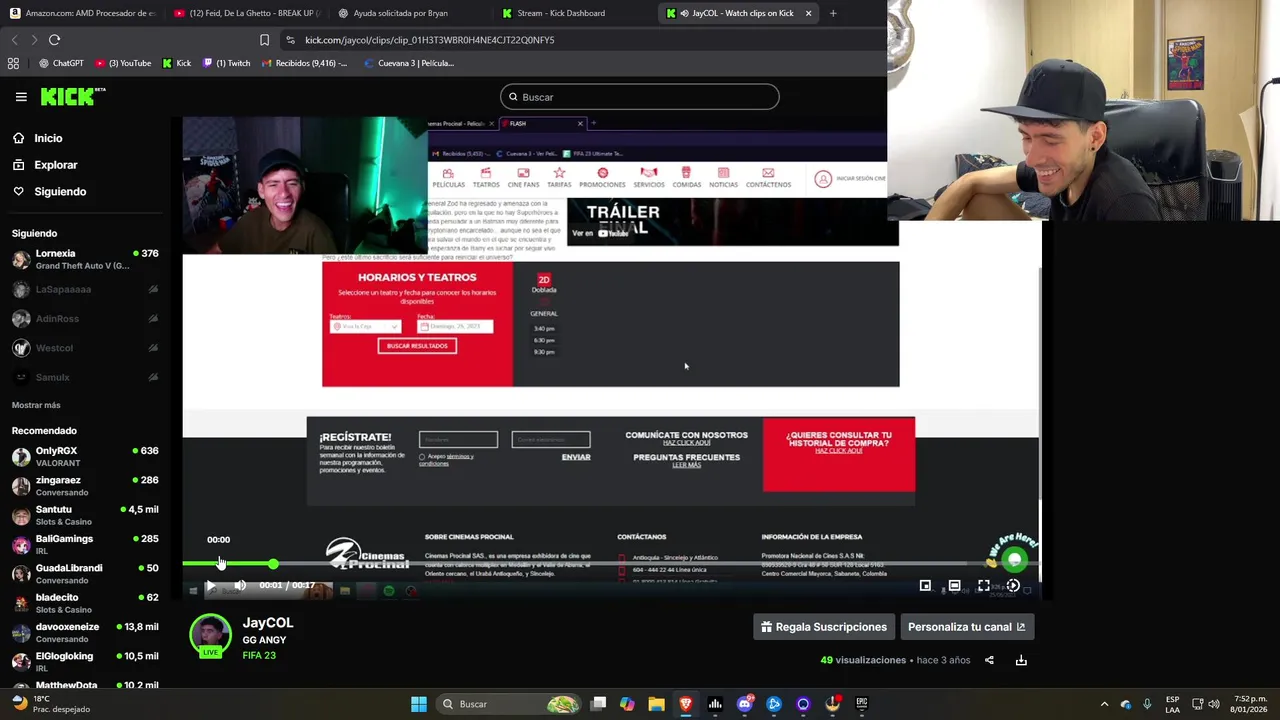Open OnlyRGX recommended channel

click(x=85, y=457)
